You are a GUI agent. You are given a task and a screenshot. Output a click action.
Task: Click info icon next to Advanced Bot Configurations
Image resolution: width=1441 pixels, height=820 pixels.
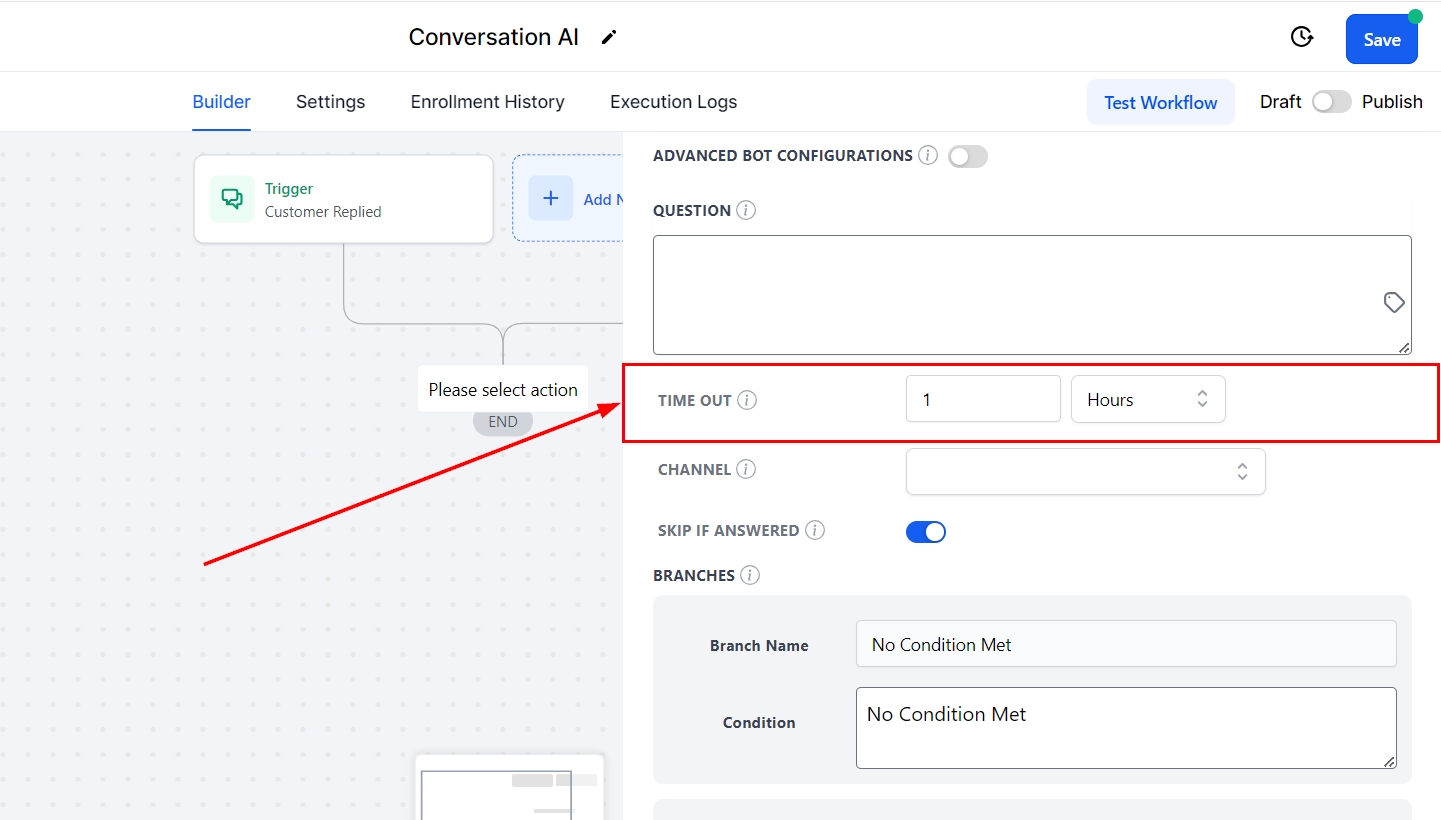[x=928, y=156]
